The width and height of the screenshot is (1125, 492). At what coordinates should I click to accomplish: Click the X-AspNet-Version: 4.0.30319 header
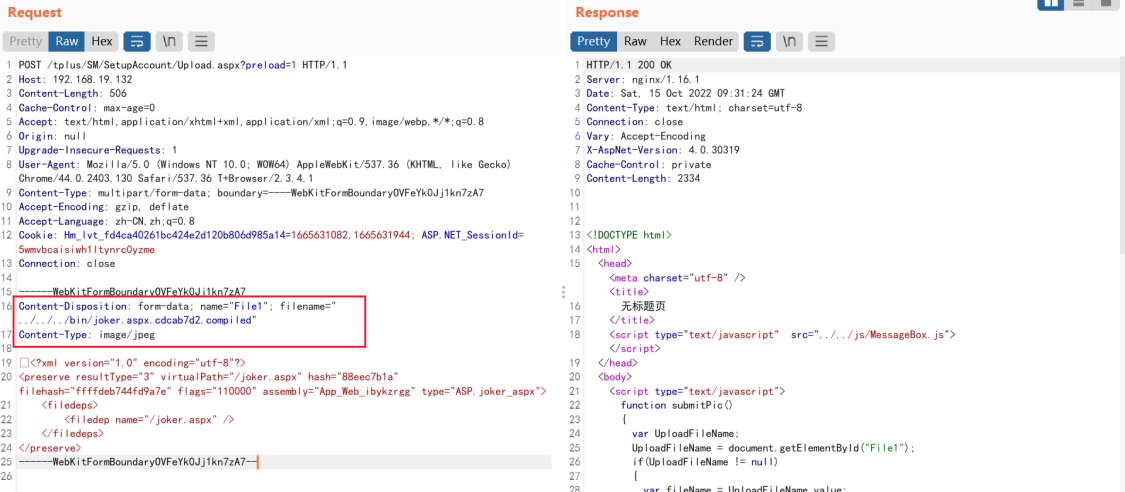click(663, 151)
